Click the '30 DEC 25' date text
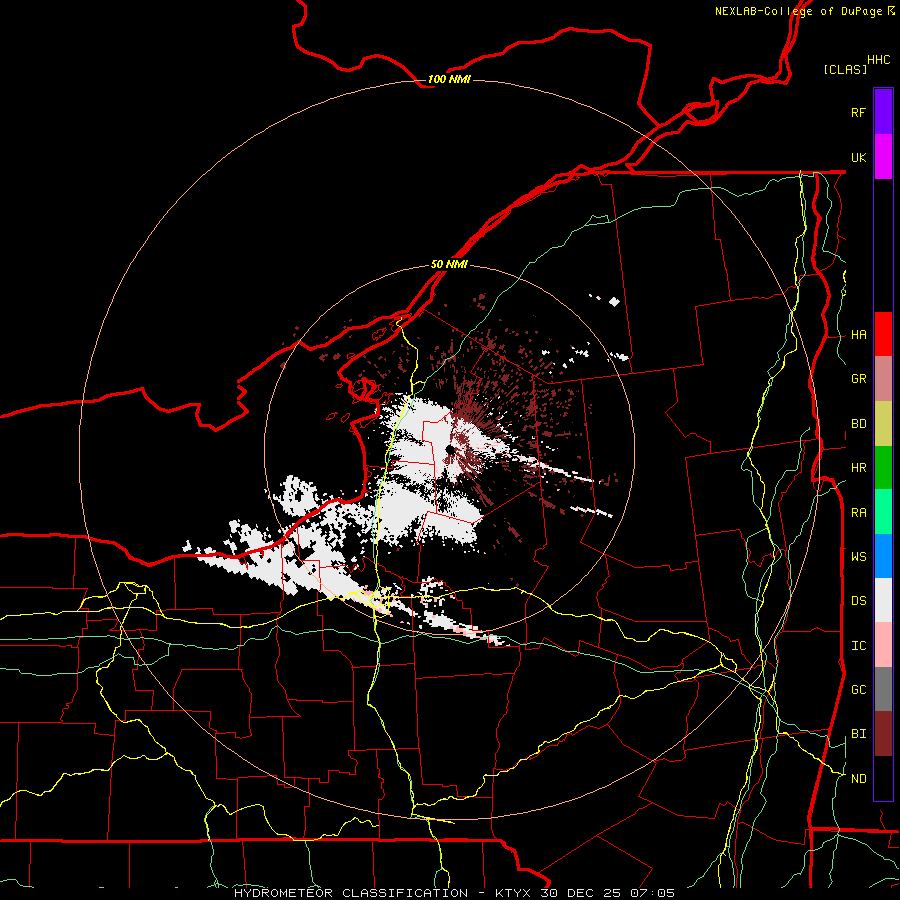 580,893
